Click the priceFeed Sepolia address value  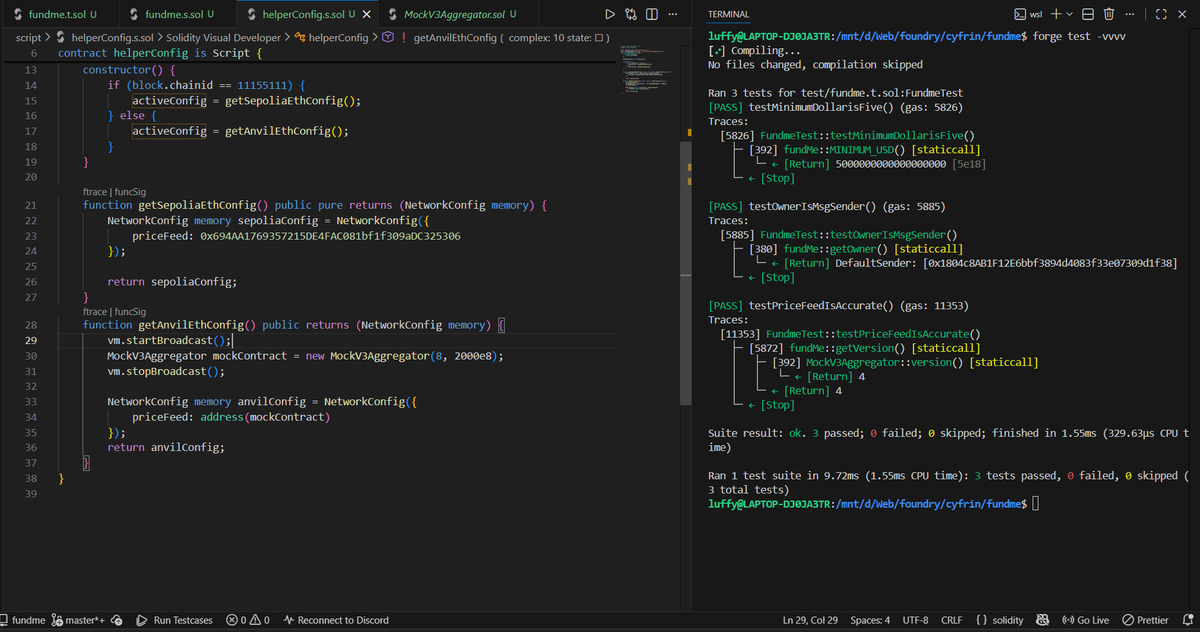coord(330,236)
